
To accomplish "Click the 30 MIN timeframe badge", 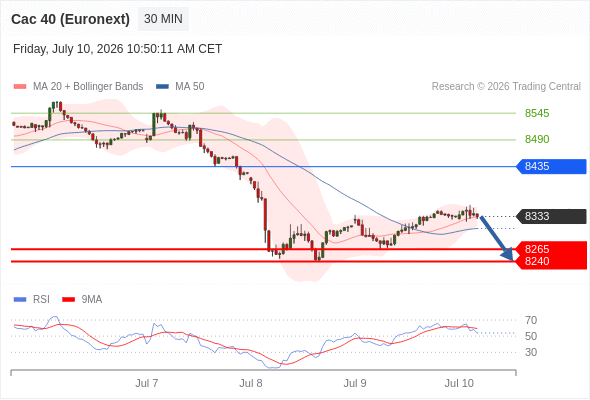I will [x=163, y=19].
